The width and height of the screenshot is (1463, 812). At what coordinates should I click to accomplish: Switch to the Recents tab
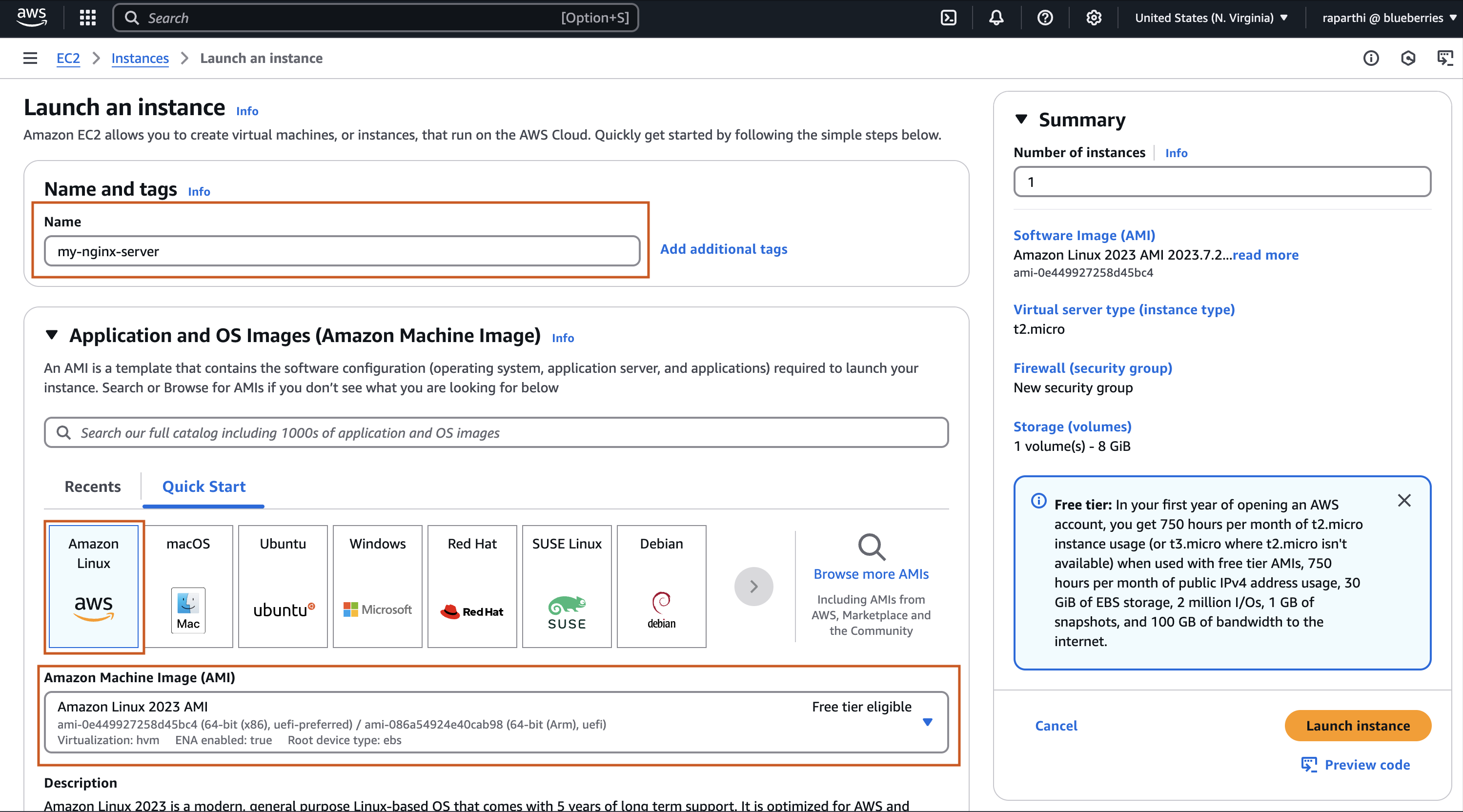point(93,487)
